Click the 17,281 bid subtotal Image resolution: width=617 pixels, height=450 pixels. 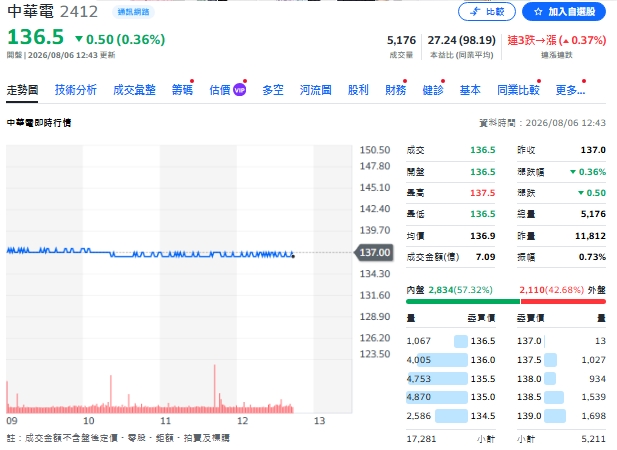pos(421,439)
